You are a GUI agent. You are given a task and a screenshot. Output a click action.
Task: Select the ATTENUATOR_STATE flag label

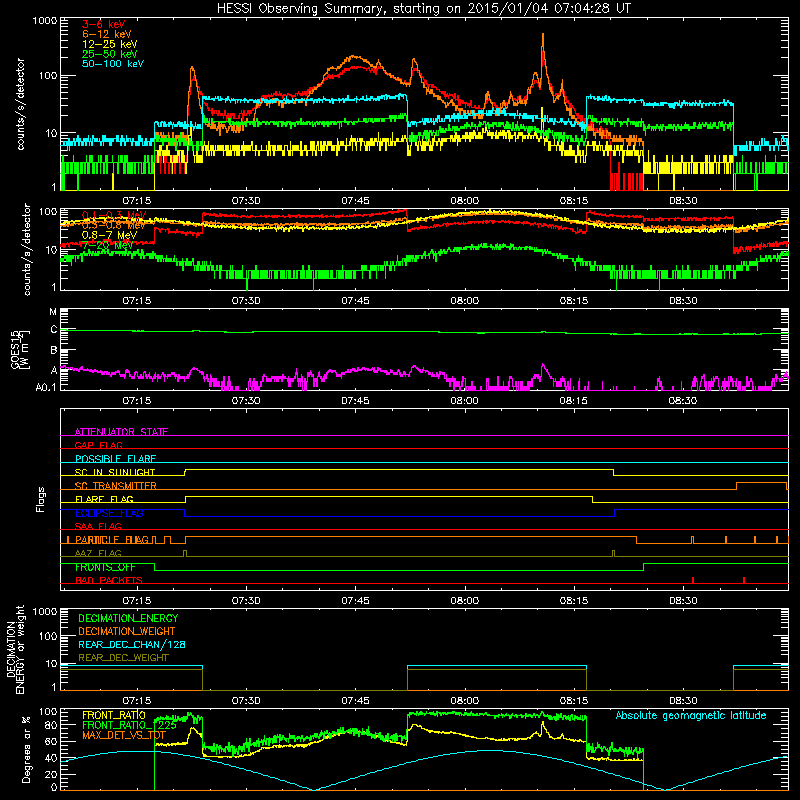[121, 432]
